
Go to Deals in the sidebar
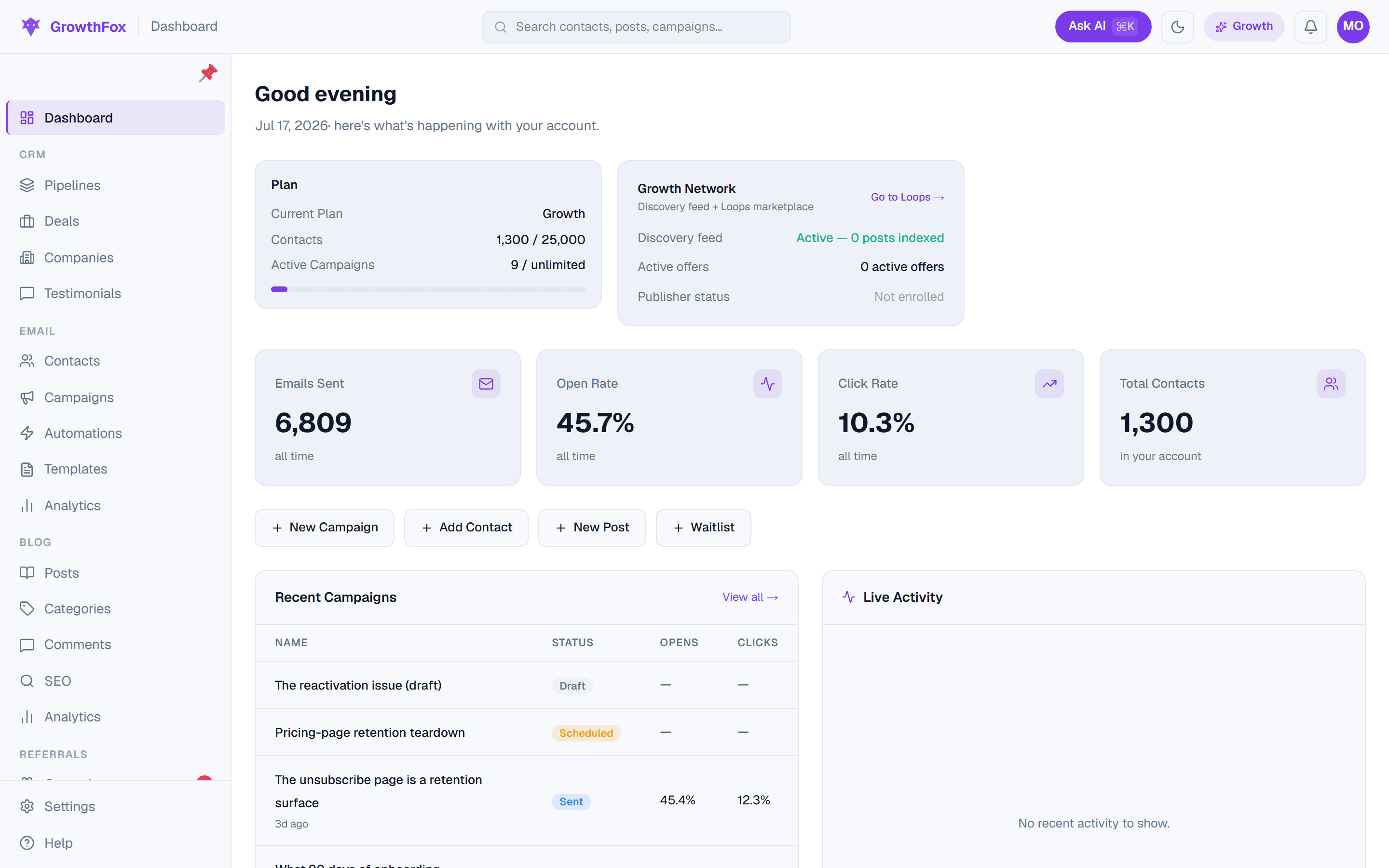(x=115, y=221)
